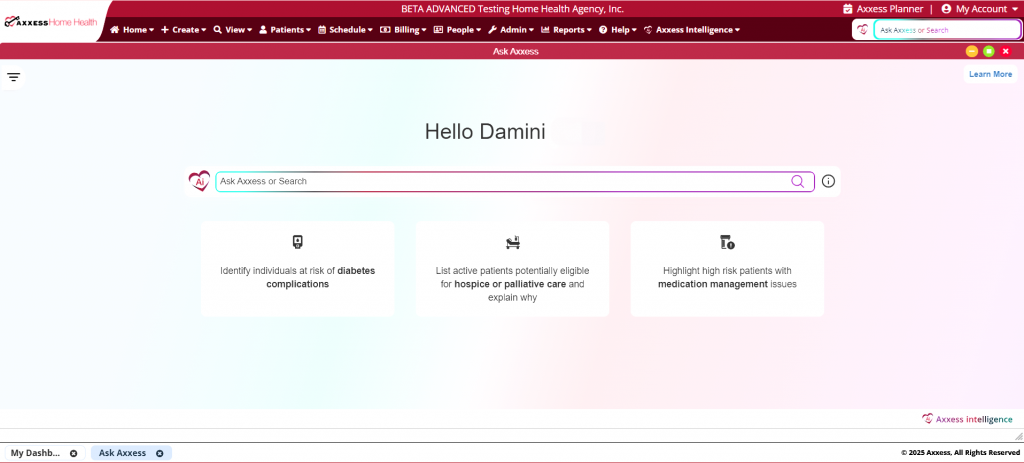Click the 2025 Axxess copyright text

[960, 453]
